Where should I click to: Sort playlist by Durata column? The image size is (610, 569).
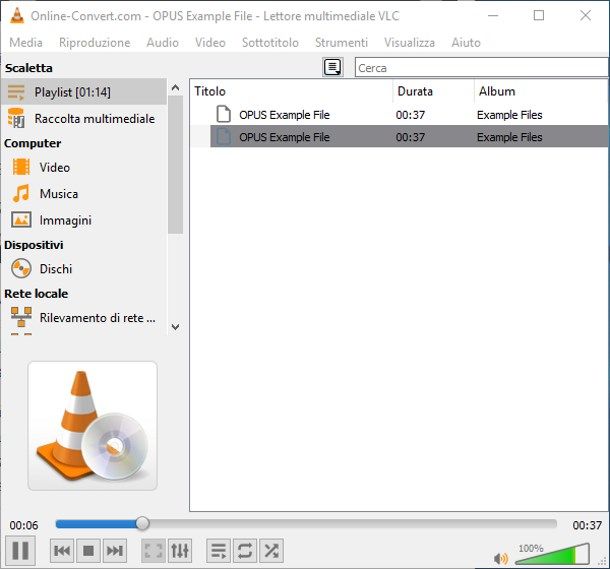tap(433, 91)
